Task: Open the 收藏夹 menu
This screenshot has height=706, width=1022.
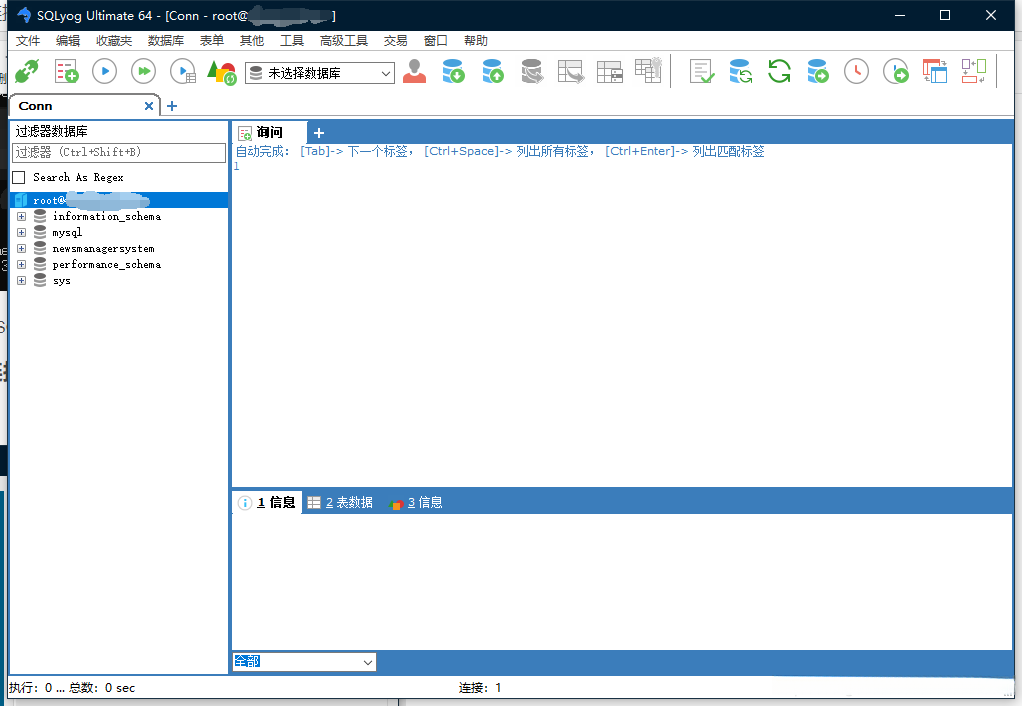Action: click(114, 40)
